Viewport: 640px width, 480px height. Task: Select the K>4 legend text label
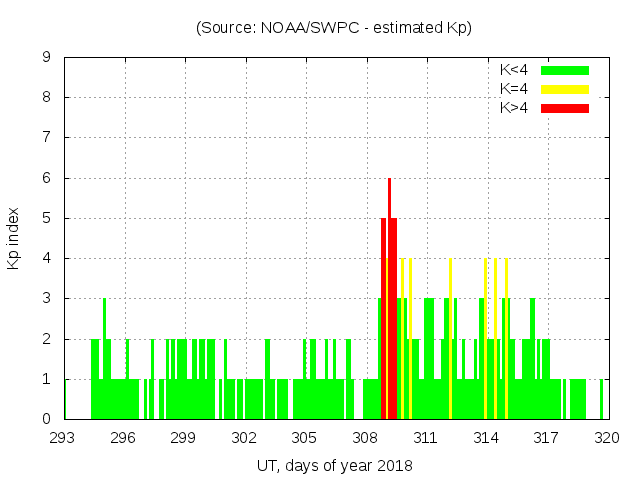[513, 107]
